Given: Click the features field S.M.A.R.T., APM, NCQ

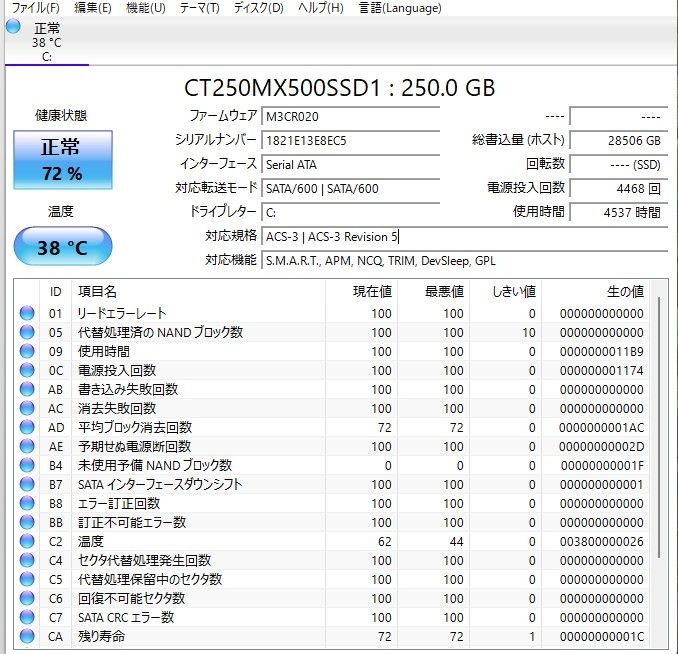Looking at the screenshot, I should pyautogui.click(x=465, y=261).
